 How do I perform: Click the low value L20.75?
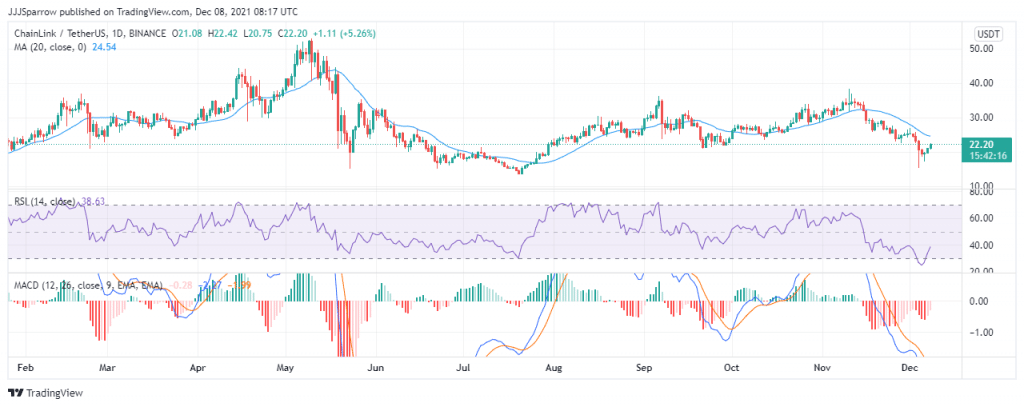[x=258, y=33]
